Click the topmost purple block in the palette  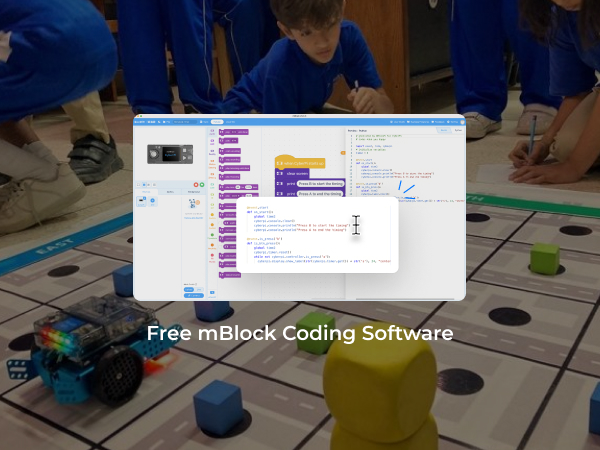click(234, 132)
